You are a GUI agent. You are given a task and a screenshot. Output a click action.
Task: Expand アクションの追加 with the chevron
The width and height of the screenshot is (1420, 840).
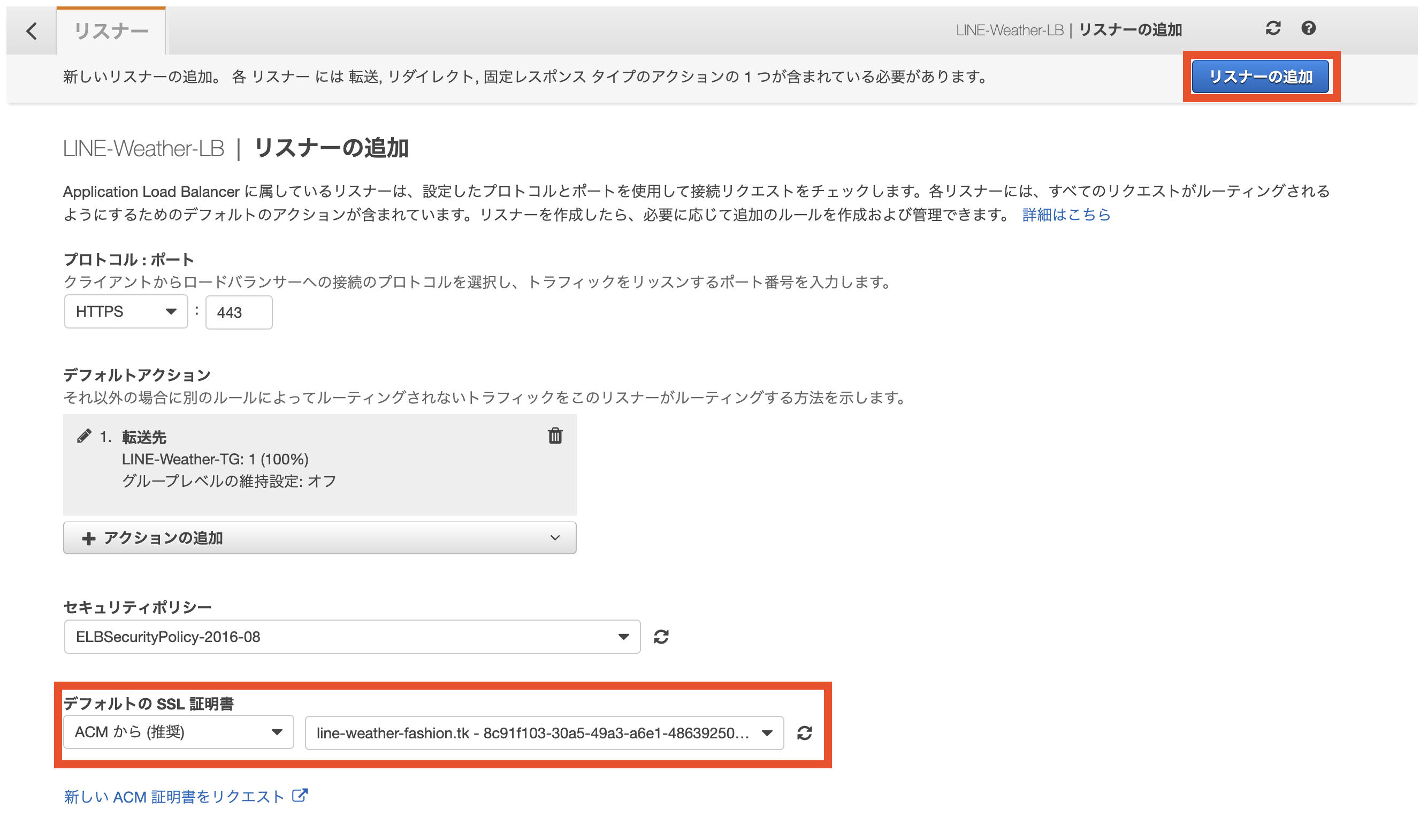(x=555, y=538)
